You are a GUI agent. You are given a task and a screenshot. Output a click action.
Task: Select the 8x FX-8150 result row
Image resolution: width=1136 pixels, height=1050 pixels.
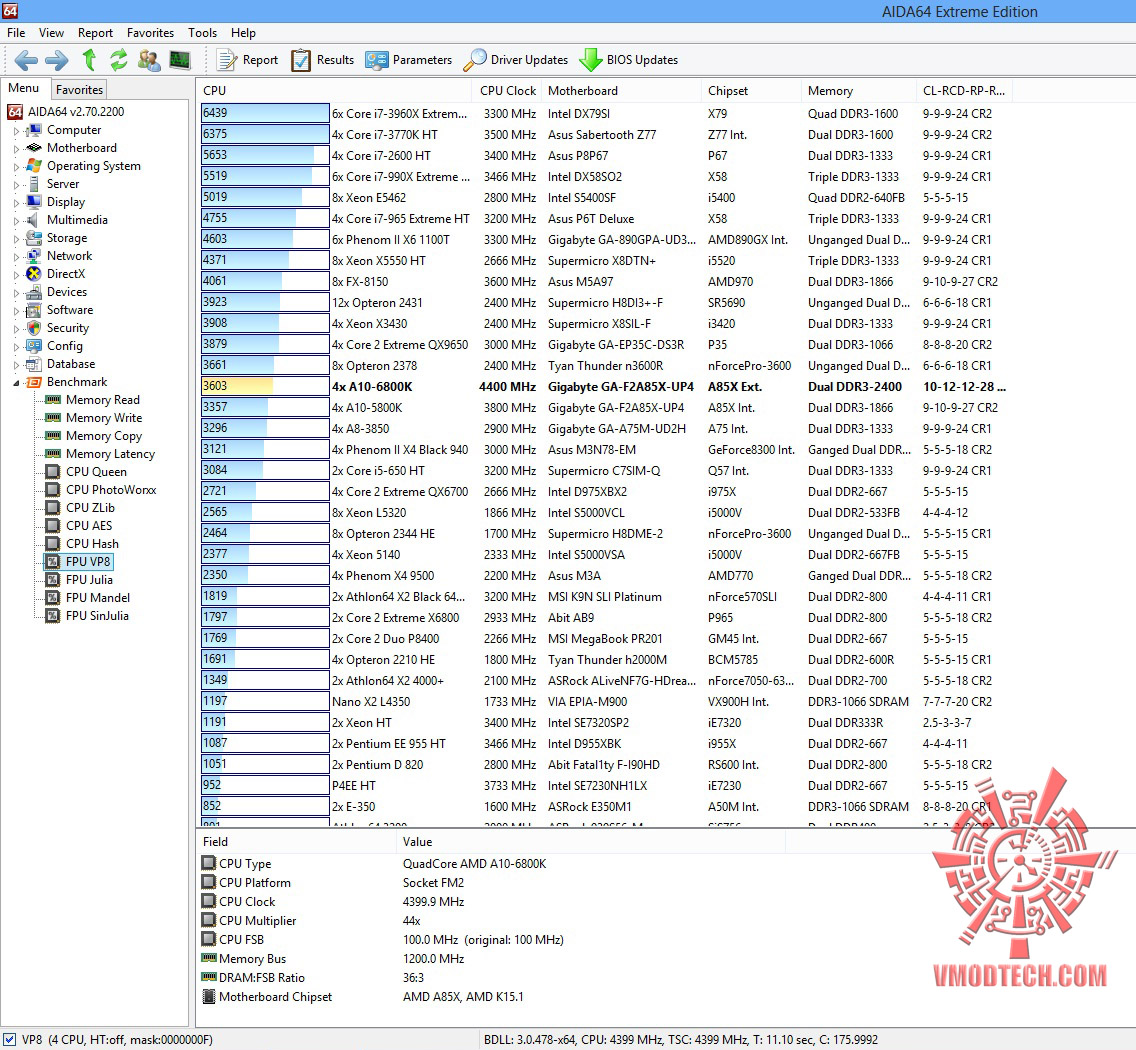coord(604,282)
